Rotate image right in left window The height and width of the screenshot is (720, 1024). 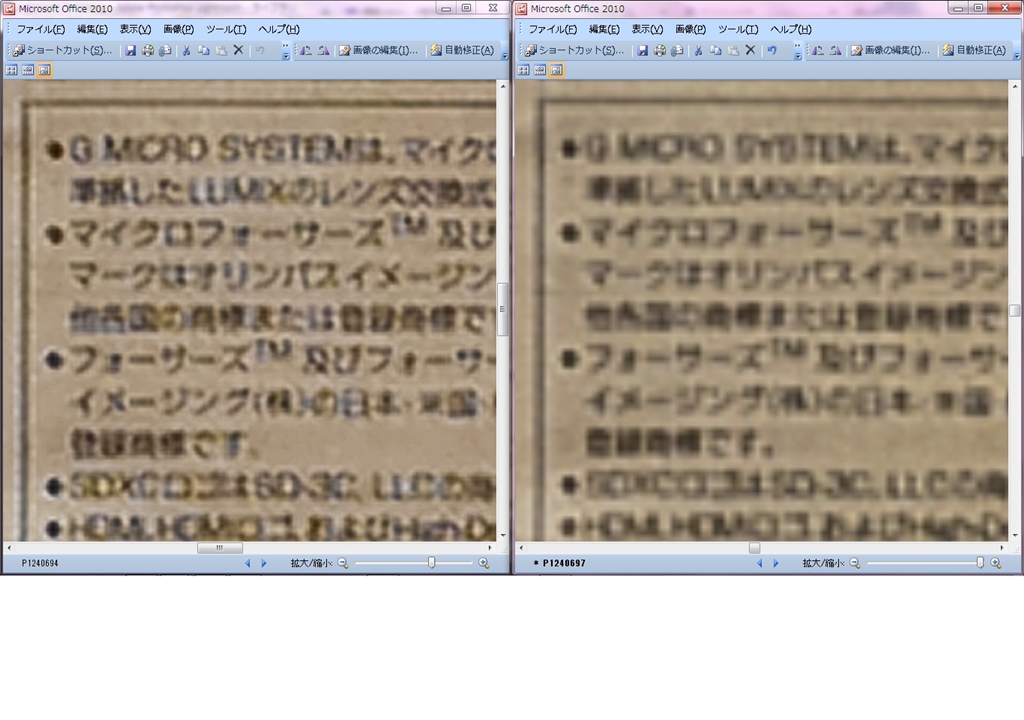coord(323,50)
